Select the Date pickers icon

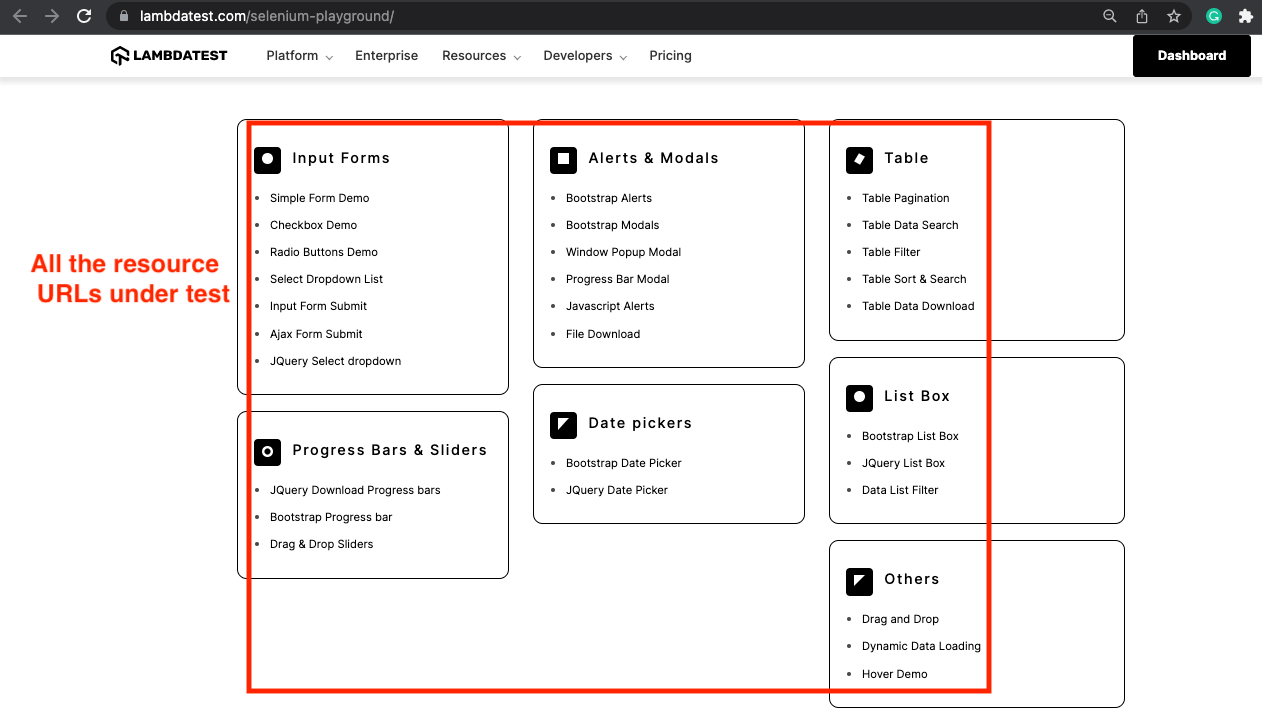[563, 424]
